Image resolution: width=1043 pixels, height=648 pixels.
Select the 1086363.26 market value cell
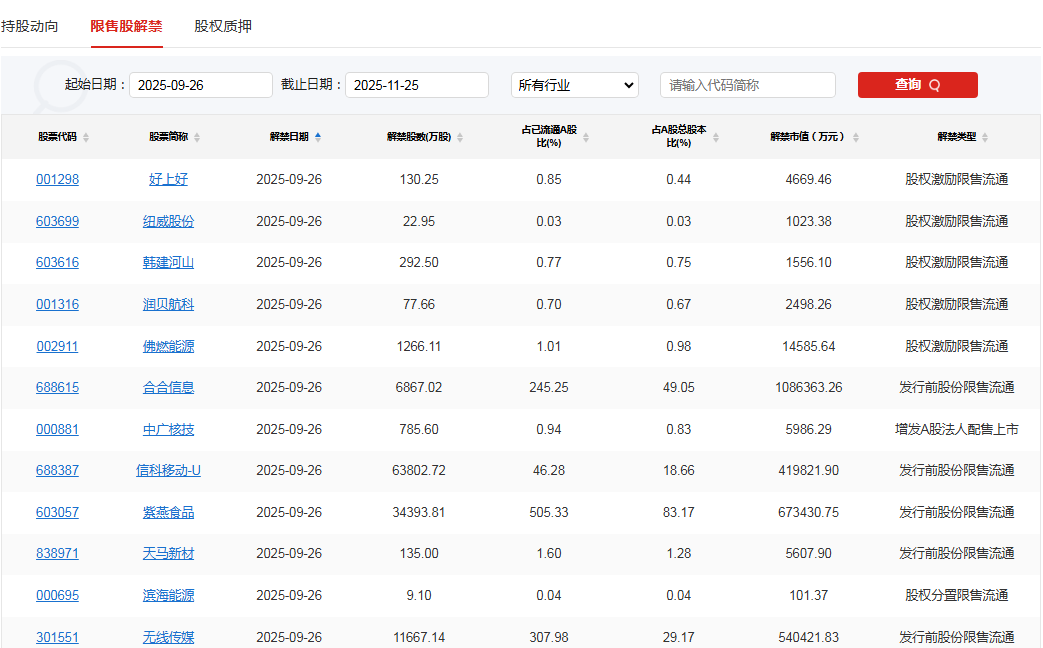[809, 388]
